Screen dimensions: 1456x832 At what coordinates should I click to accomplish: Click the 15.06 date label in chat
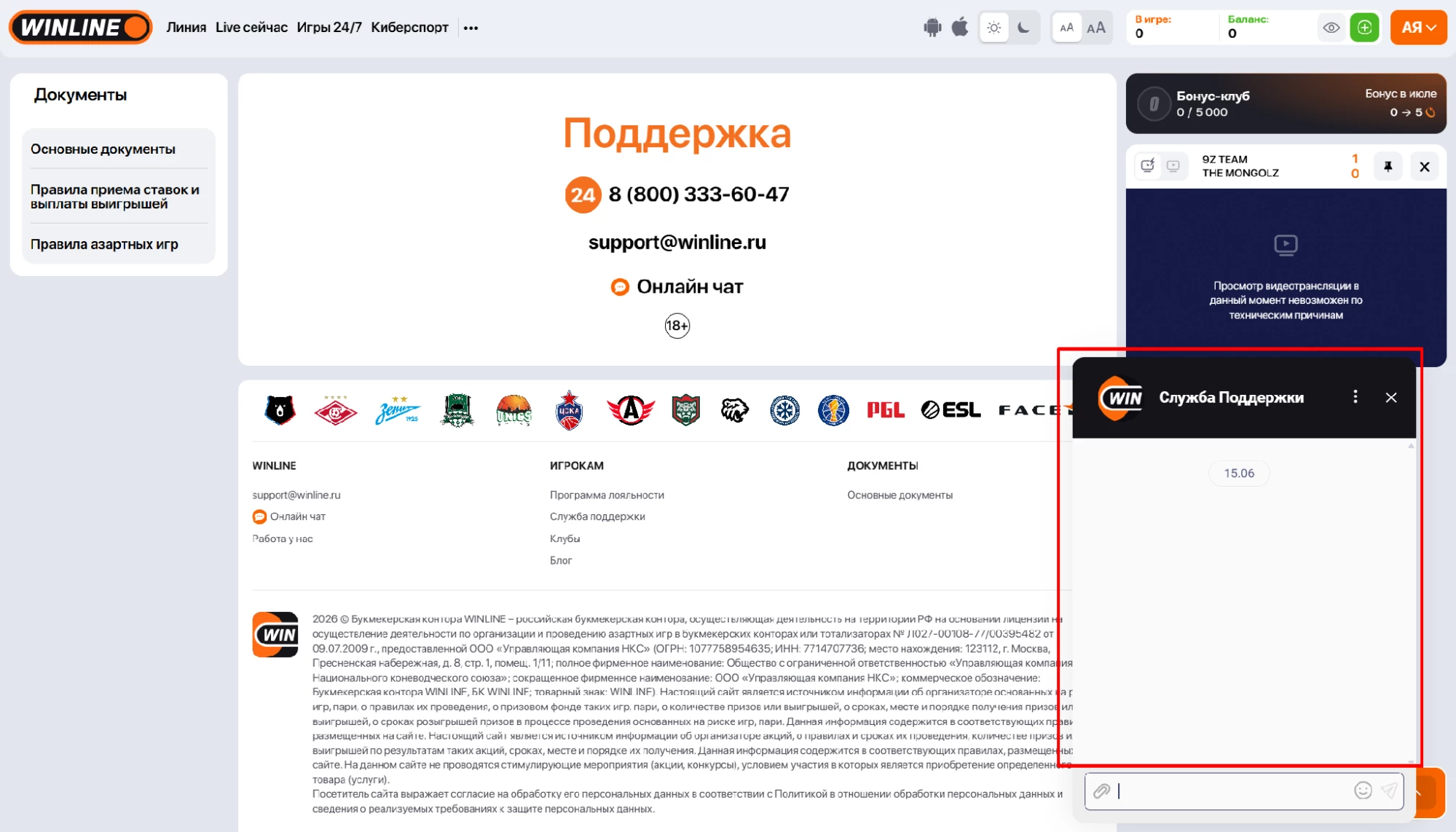tap(1239, 473)
